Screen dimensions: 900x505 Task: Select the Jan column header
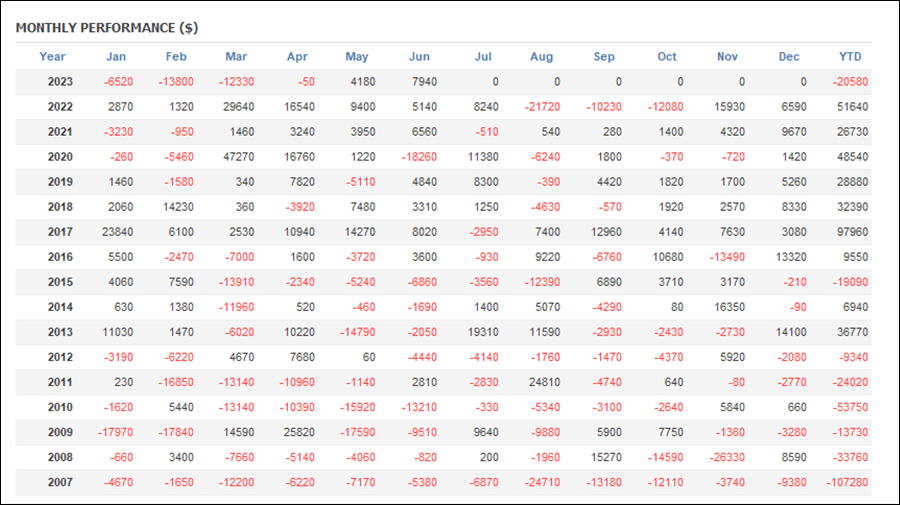coord(116,56)
